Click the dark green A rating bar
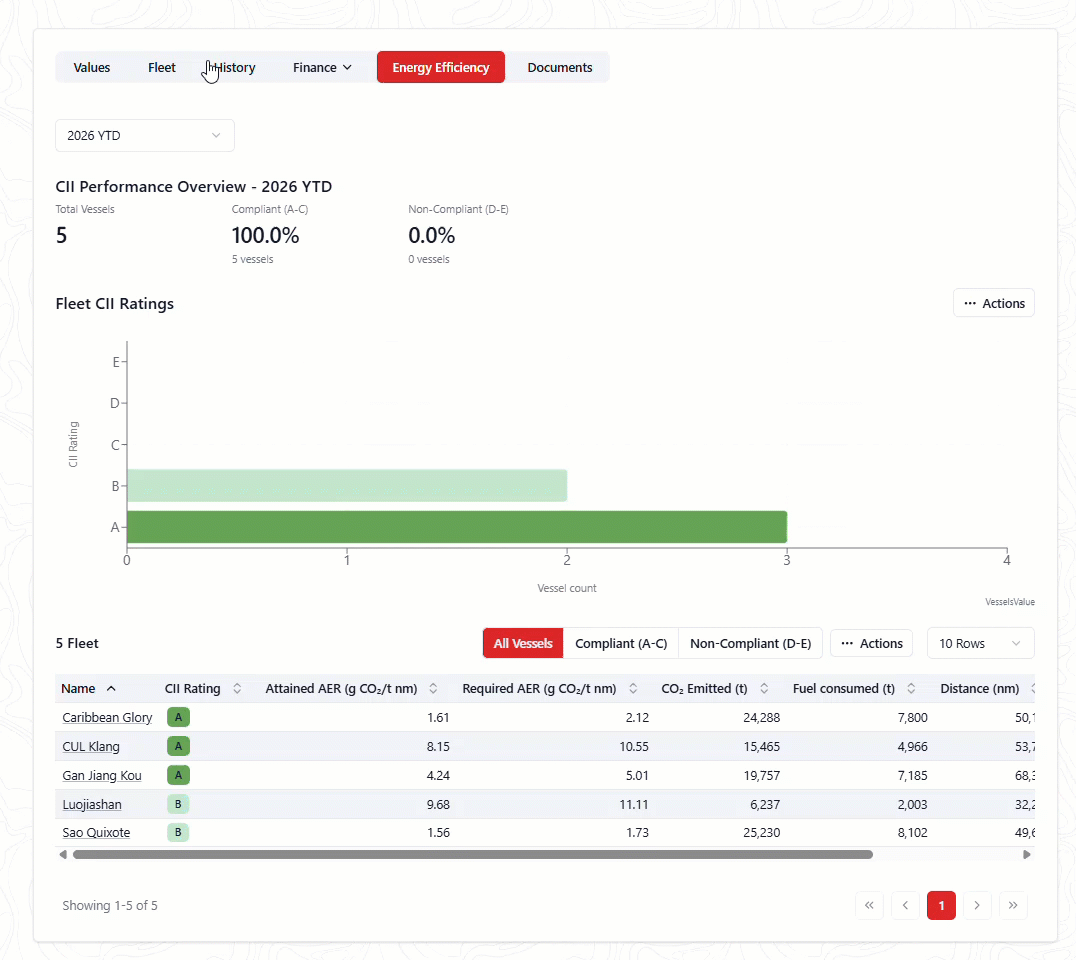 [457, 527]
